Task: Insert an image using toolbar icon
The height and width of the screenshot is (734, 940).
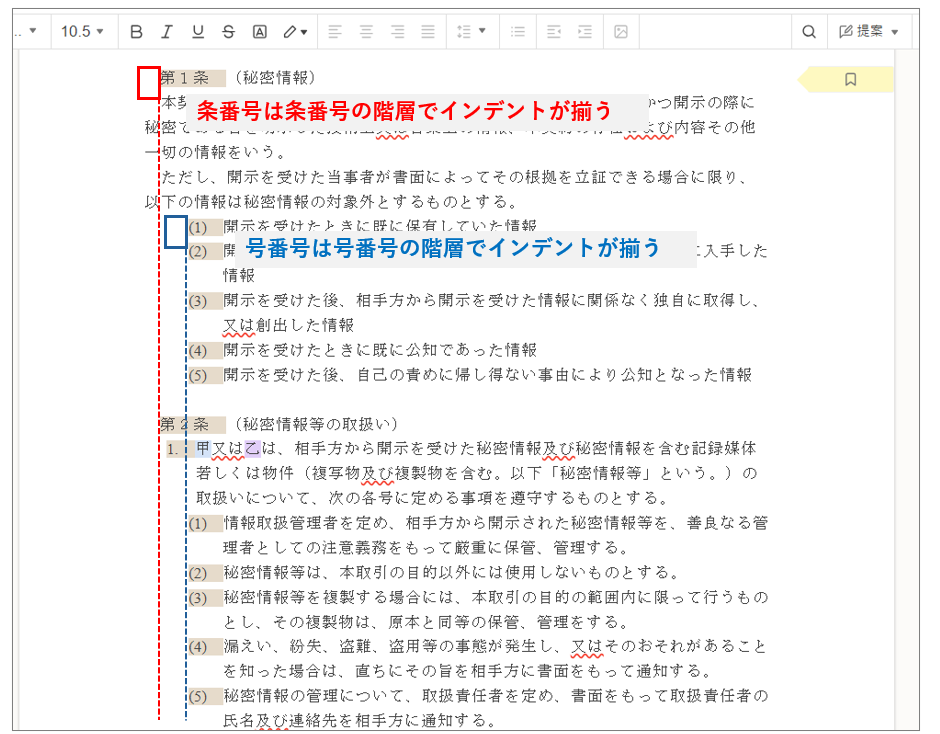Action: pos(621,32)
